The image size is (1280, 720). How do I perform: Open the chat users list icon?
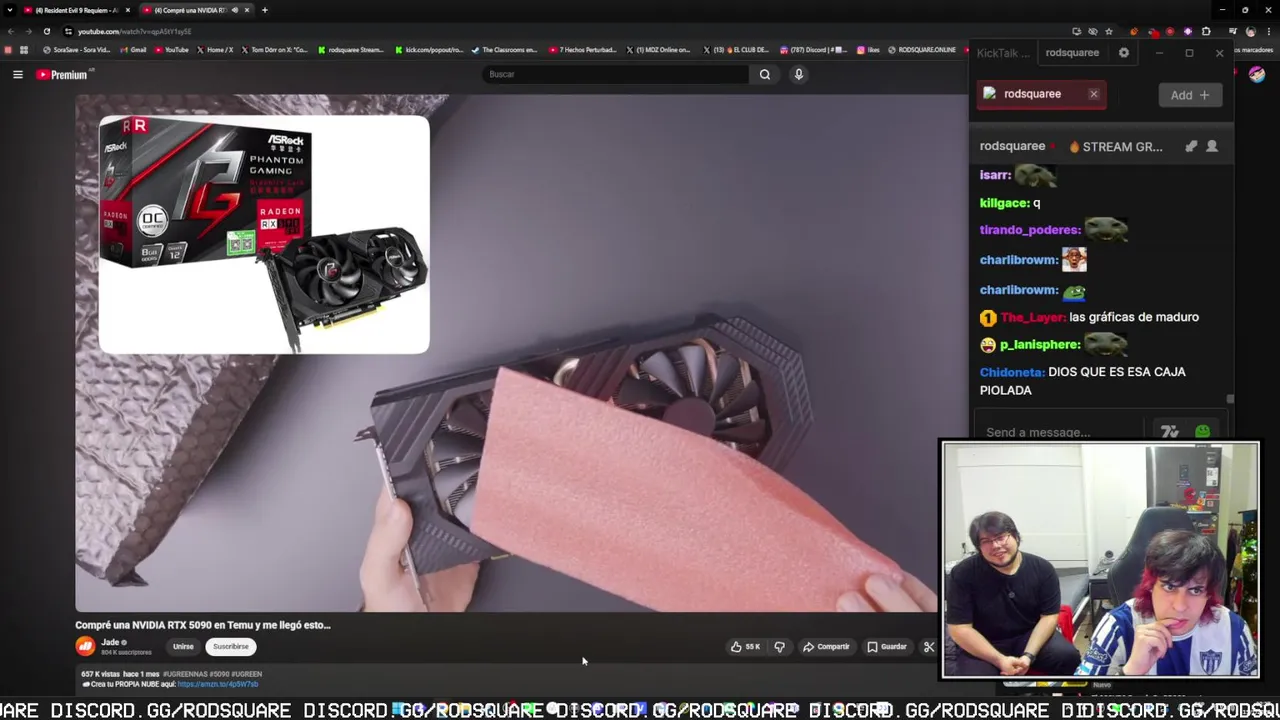coord(1212,146)
